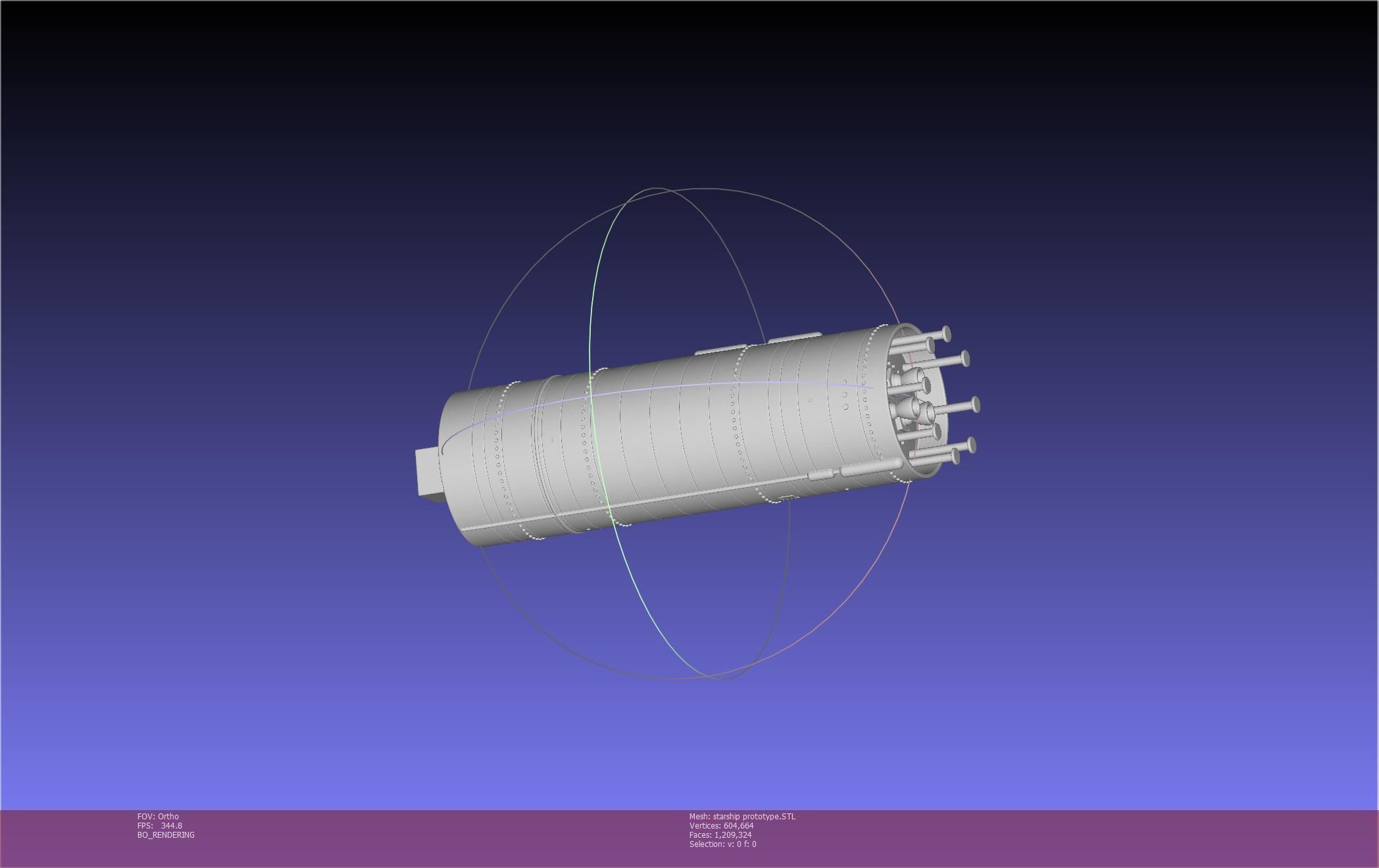This screenshot has width=1379, height=868.
Task: Click the 'Vertices: 604,664' count
Action: (721, 825)
